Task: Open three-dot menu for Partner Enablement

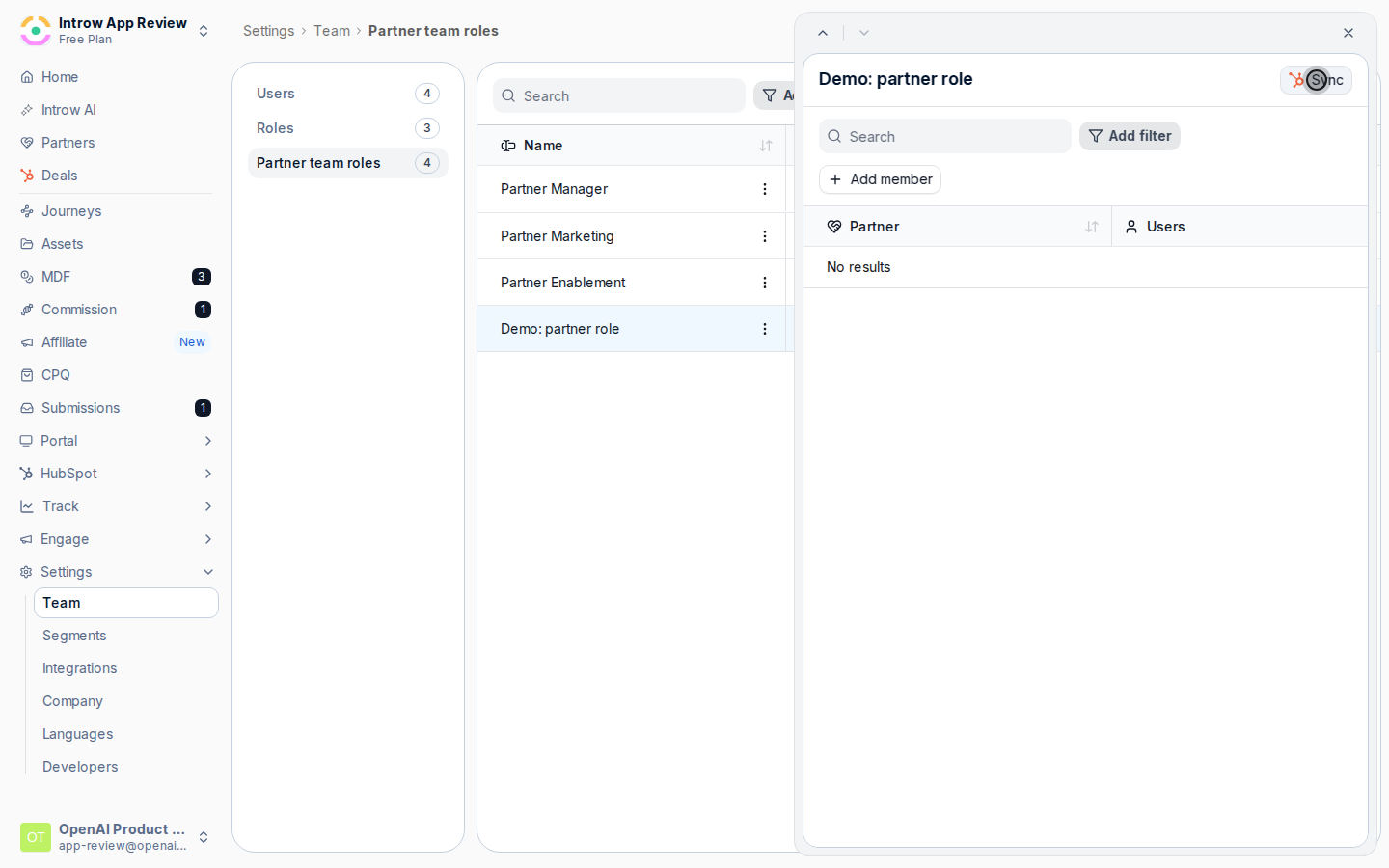Action: [x=765, y=283]
